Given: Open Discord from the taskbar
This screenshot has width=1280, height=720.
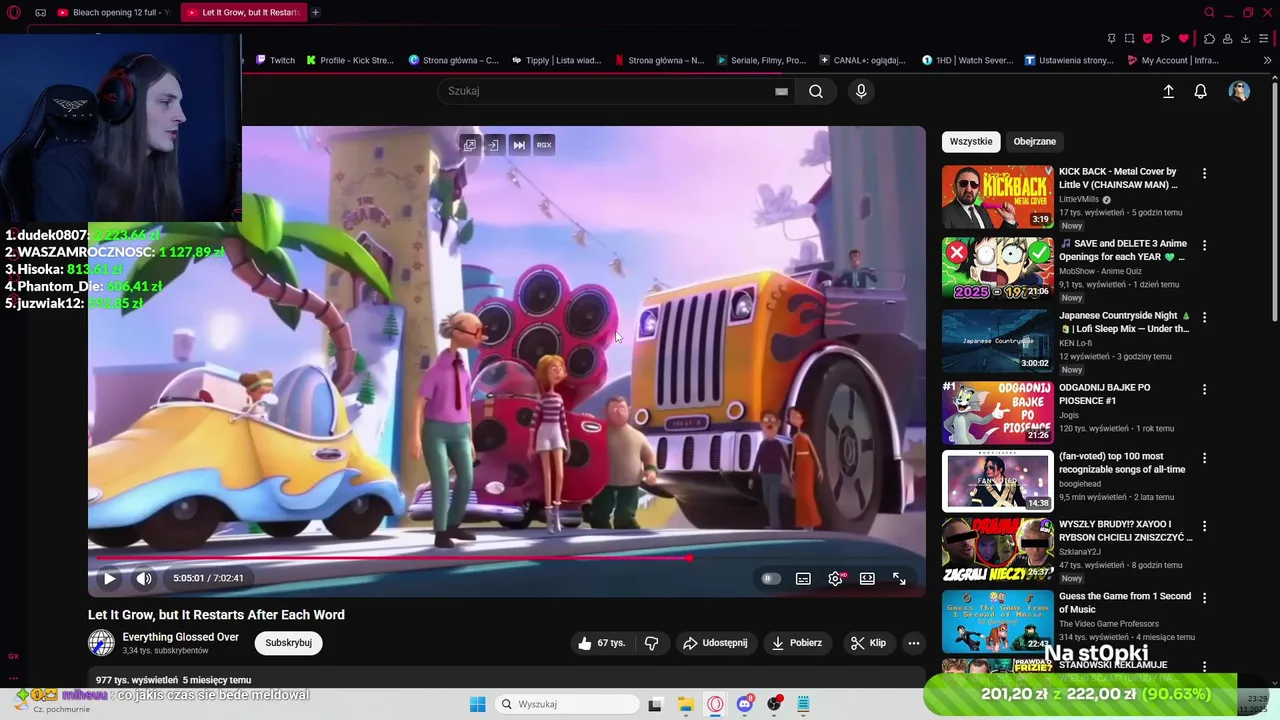Looking at the screenshot, I should click(745, 704).
